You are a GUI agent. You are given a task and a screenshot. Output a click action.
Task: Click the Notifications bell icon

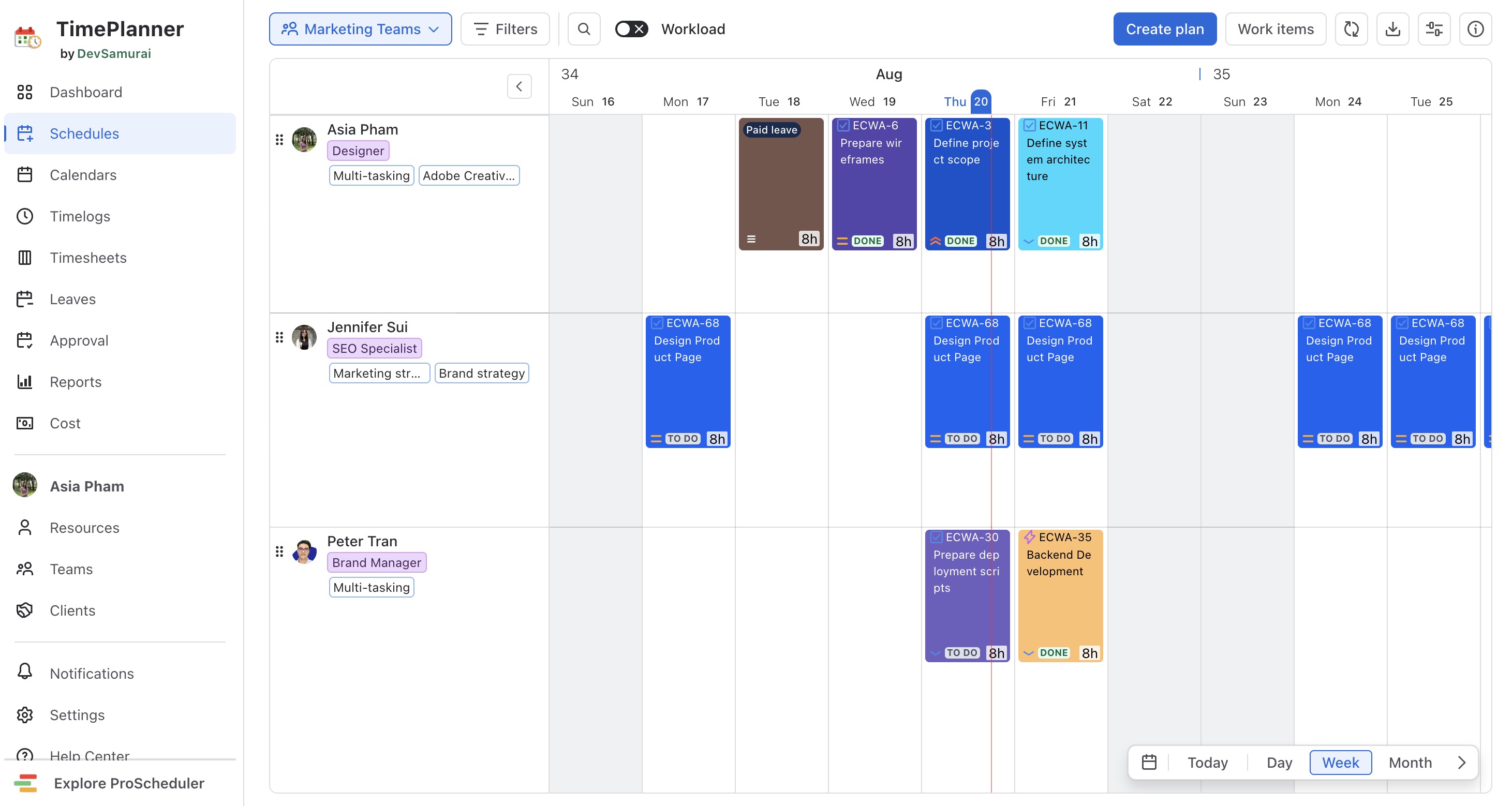click(25, 672)
